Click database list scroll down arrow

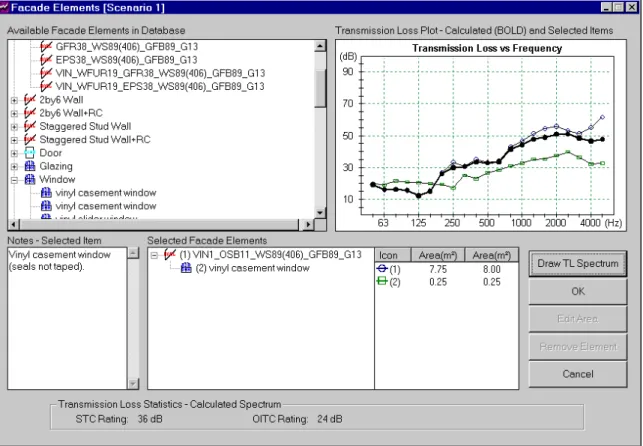point(320,212)
